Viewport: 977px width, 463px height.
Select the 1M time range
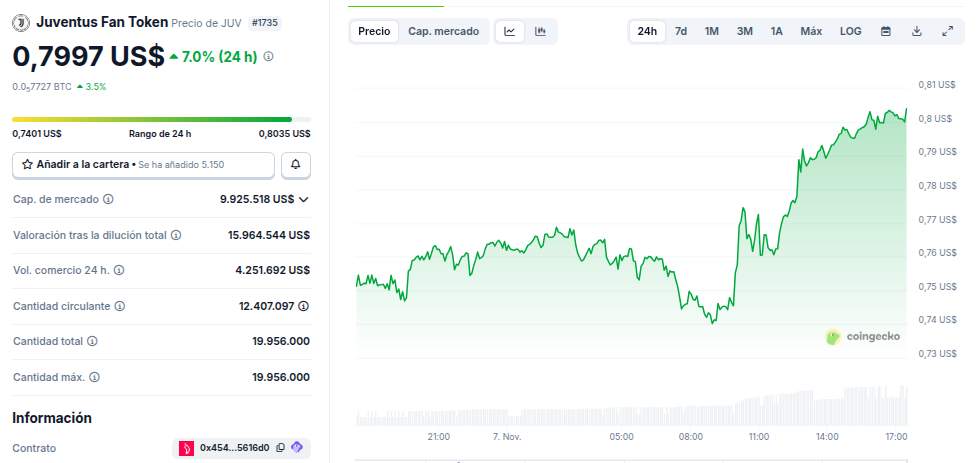(711, 32)
